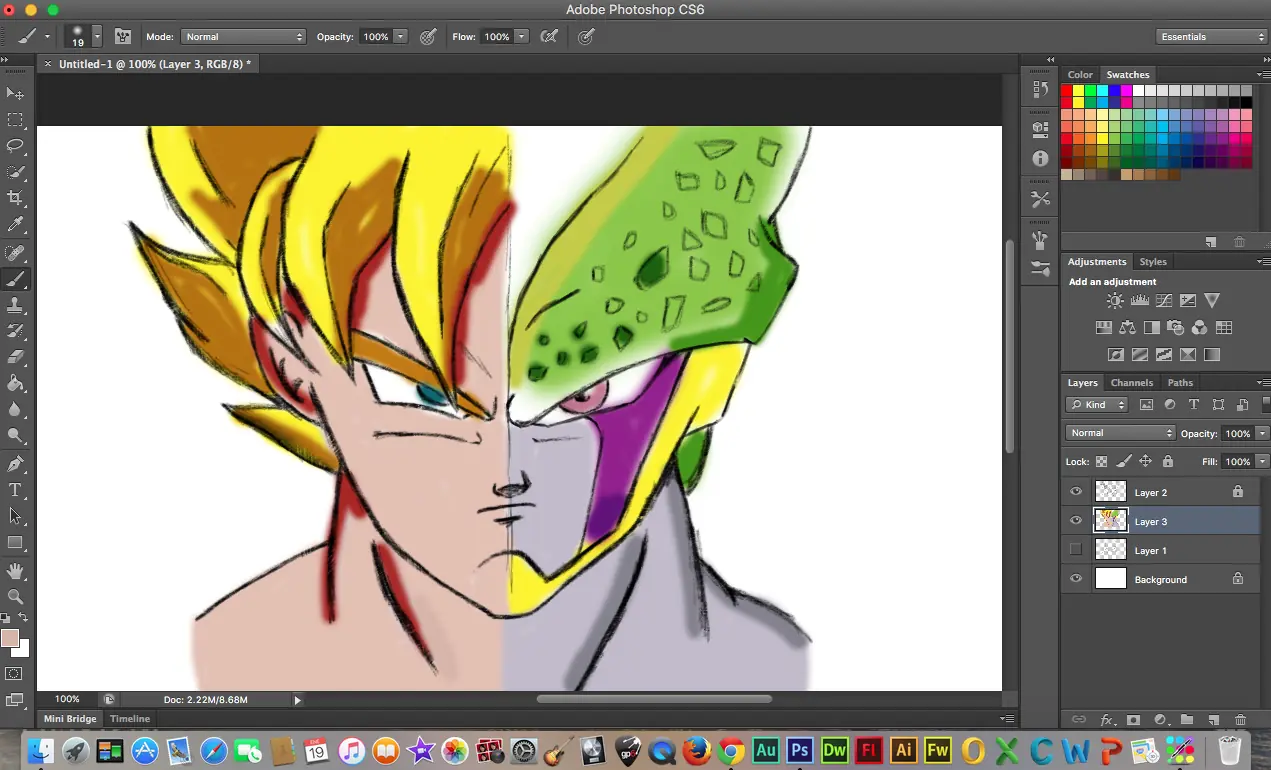Toggle lock position
Screen dimensions: 1271x770
tap(1145, 462)
